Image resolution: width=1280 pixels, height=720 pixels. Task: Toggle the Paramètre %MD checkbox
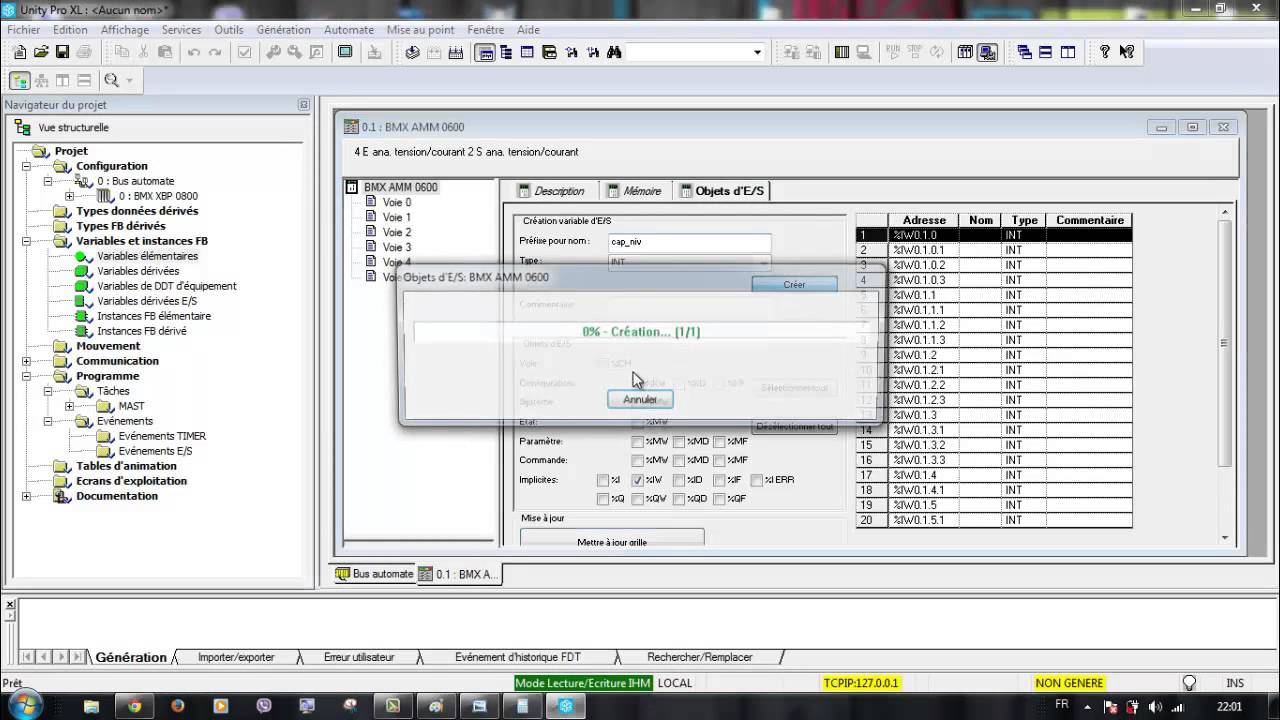click(678, 441)
